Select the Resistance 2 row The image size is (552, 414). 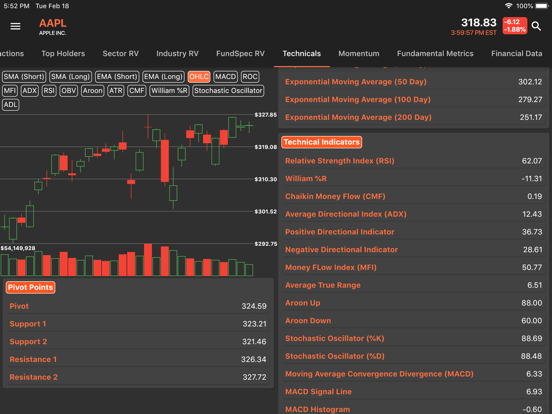(138, 377)
